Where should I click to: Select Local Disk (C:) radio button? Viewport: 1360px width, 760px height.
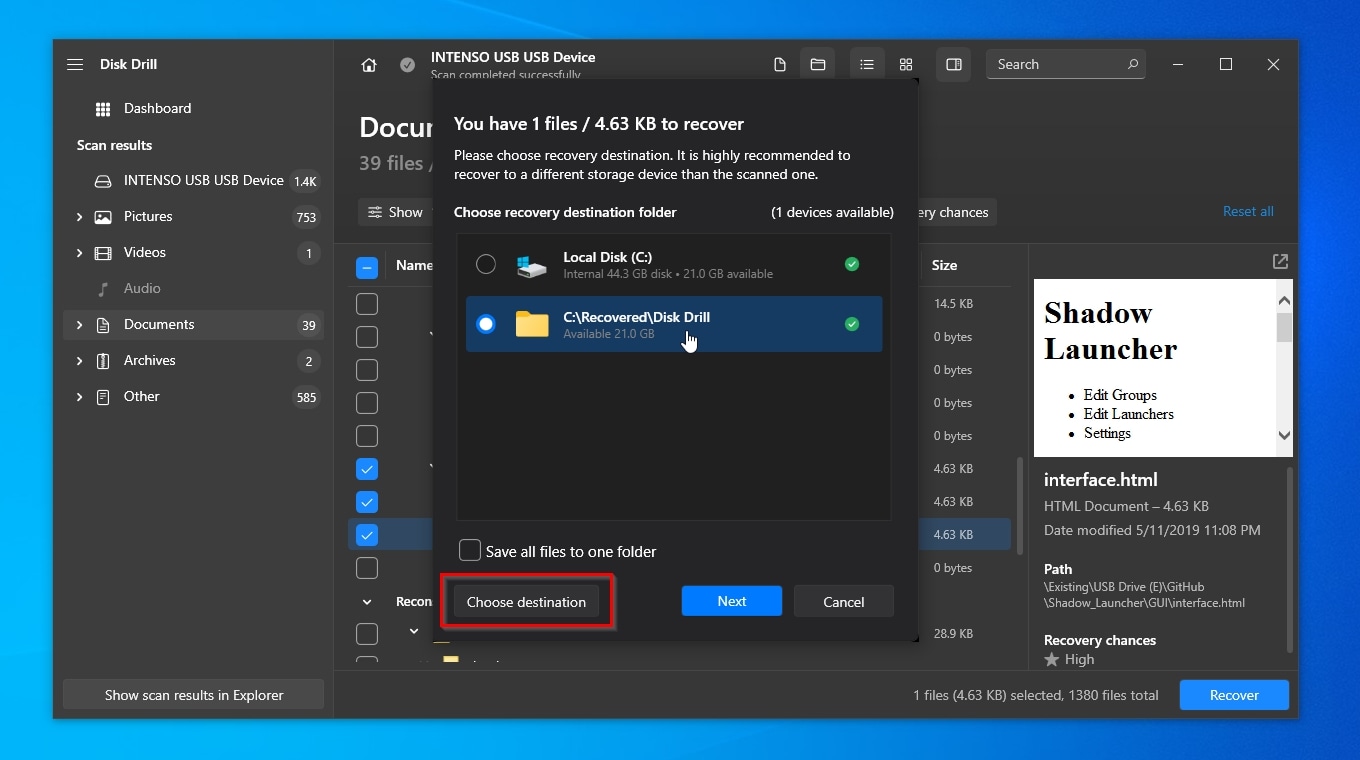[x=486, y=264]
